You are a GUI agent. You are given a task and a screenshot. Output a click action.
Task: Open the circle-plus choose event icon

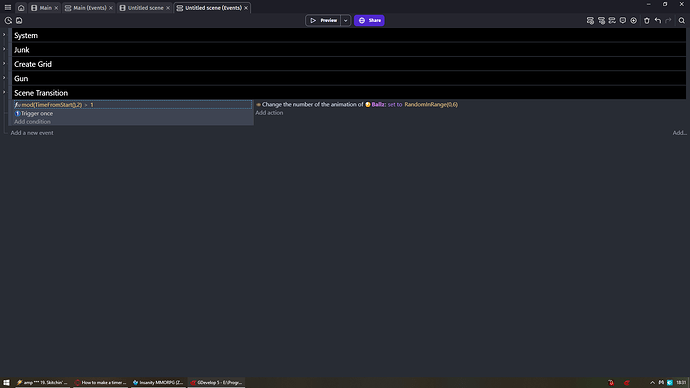point(634,21)
